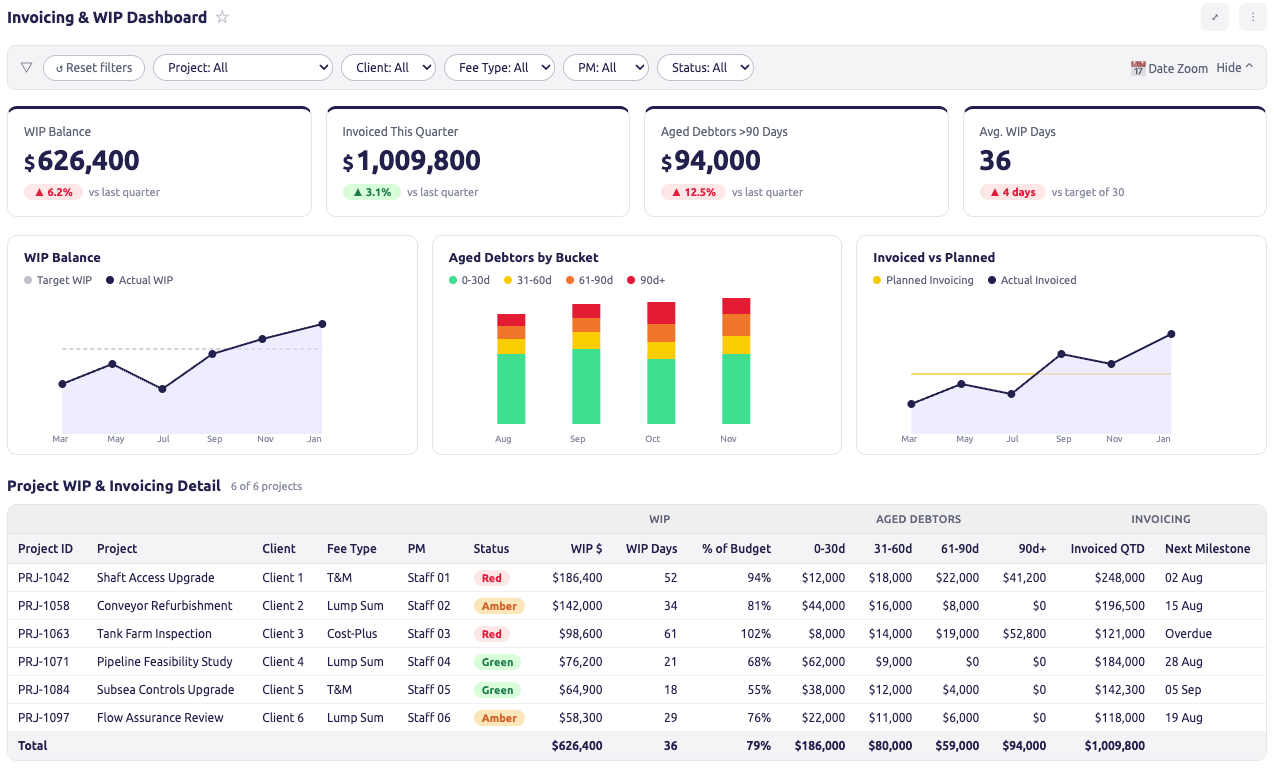Screen dimensions: 1274x770
Task: Sort by Invoiced QTD column header
Action: (x=1107, y=549)
